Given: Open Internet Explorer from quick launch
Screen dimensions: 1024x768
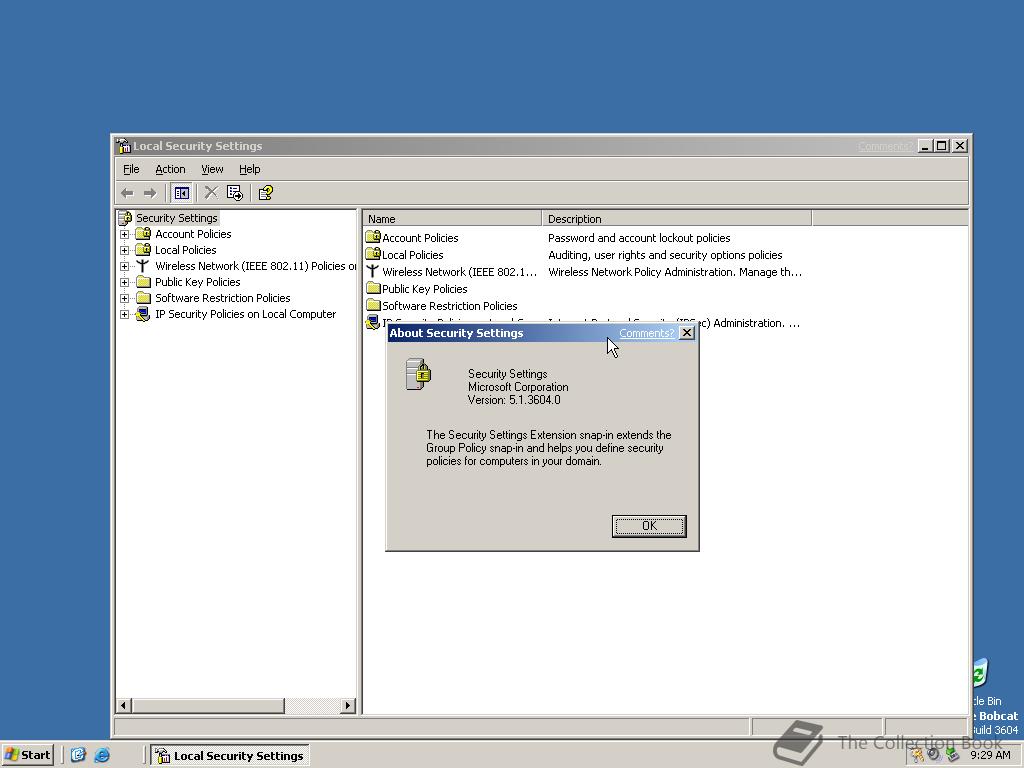Looking at the screenshot, I should point(103,755).
